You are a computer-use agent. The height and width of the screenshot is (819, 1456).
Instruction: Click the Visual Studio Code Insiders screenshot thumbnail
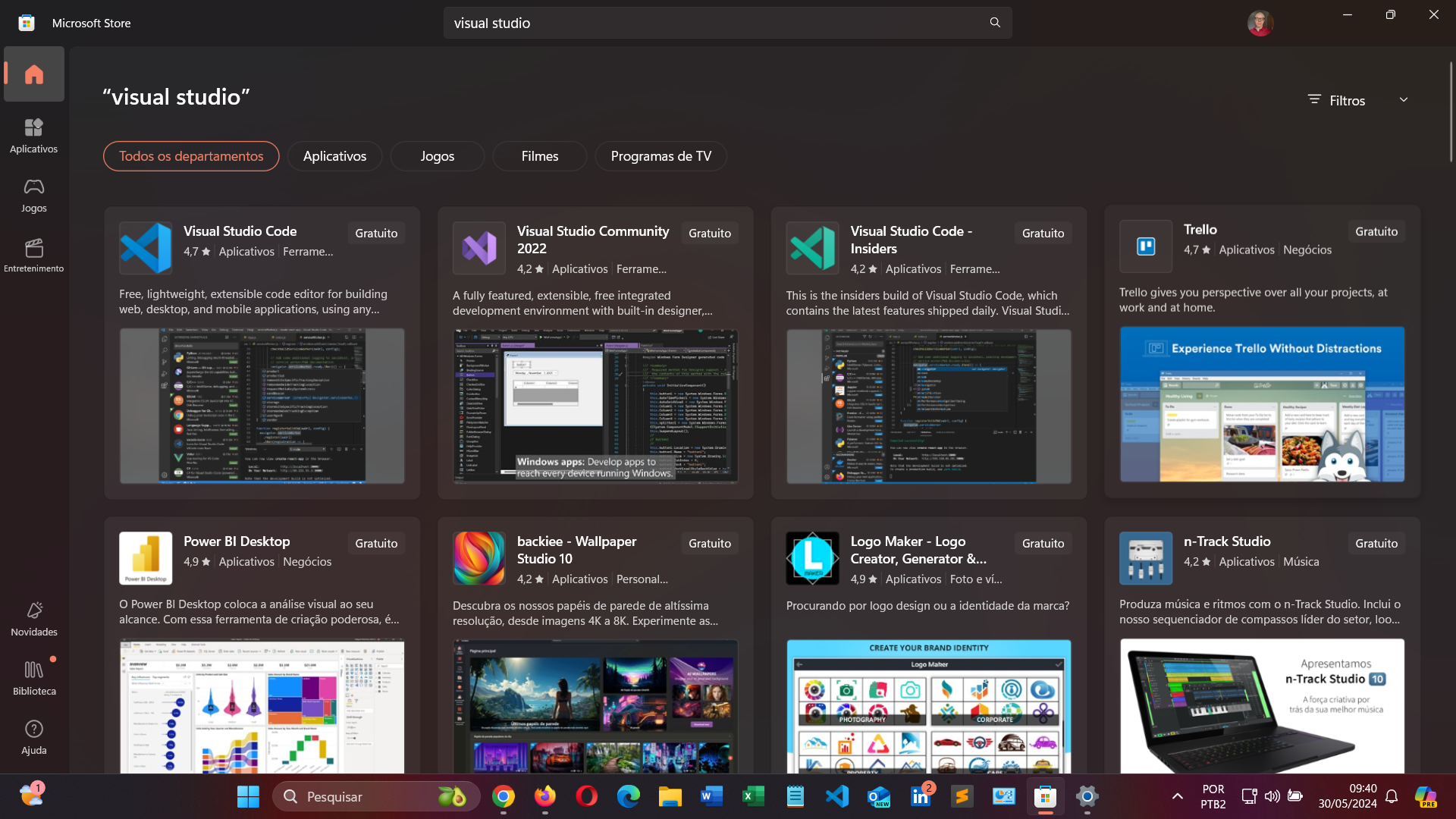[x=929, y=406]
